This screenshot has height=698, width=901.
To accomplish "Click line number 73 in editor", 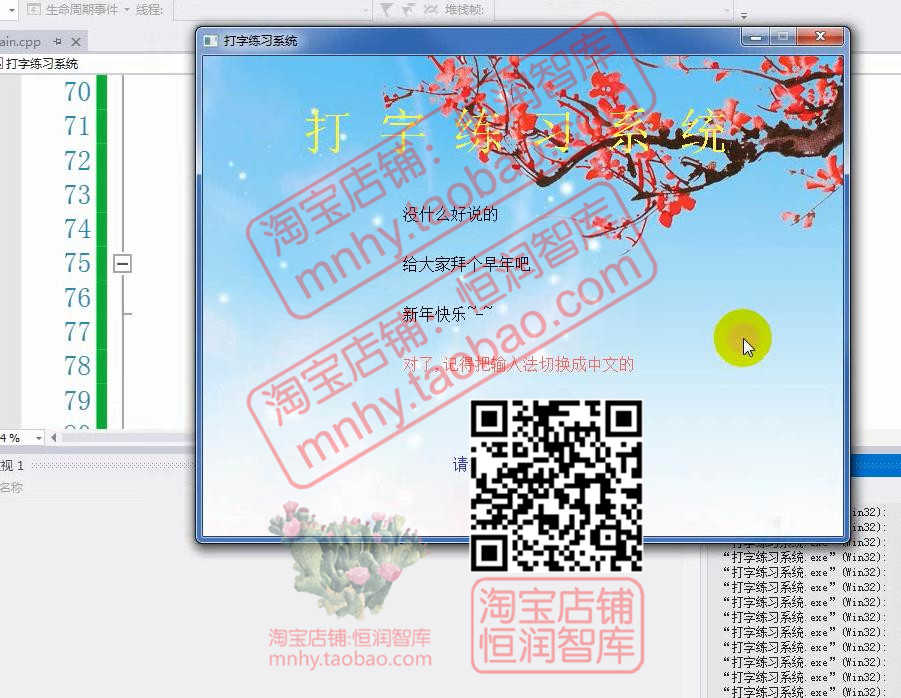I will (x=77, y=195).
